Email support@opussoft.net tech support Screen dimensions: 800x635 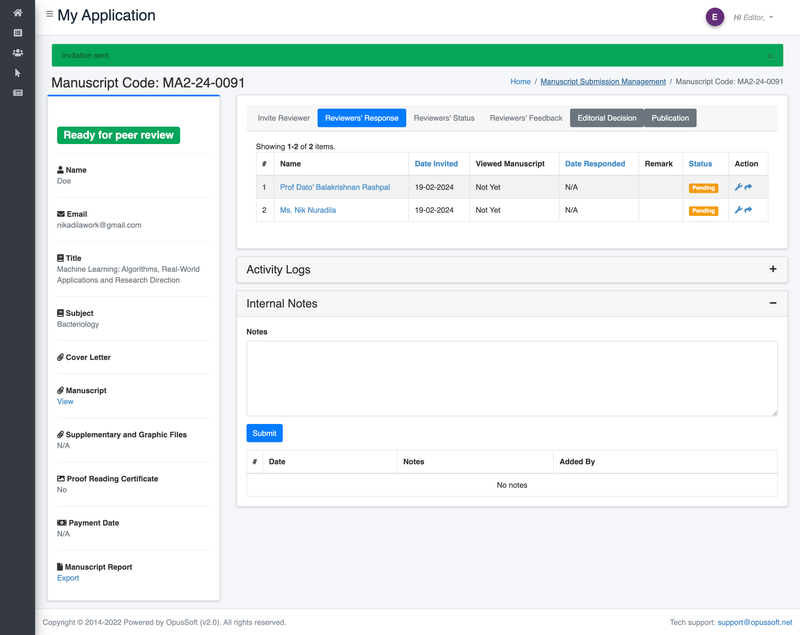755,622
